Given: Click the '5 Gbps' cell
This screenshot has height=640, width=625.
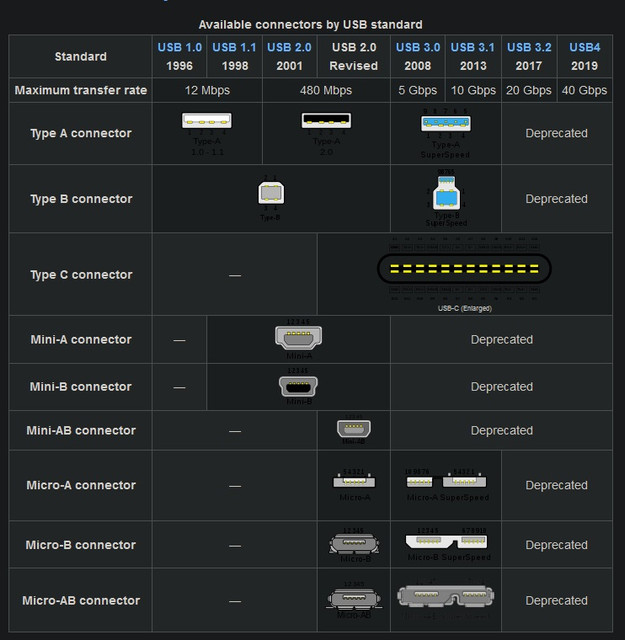Looking at the screenshot, I should (418, 90).
